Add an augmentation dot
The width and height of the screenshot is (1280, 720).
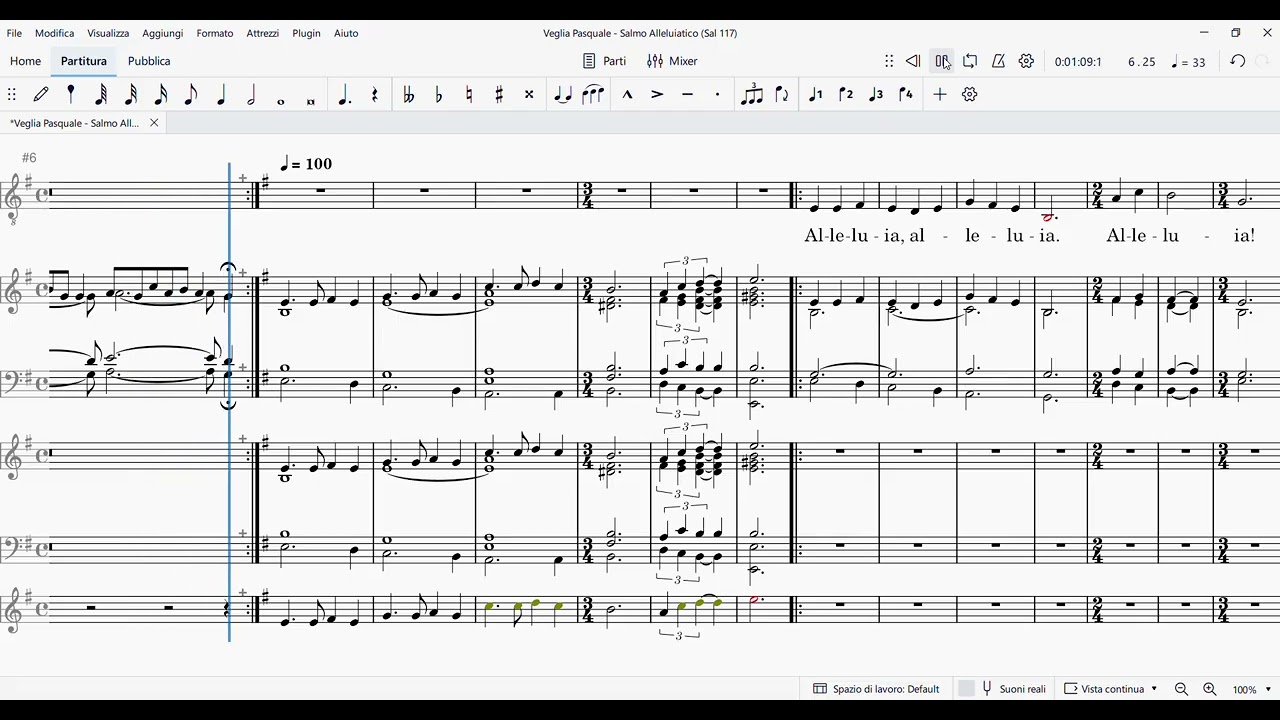click(x=345, y=94)
